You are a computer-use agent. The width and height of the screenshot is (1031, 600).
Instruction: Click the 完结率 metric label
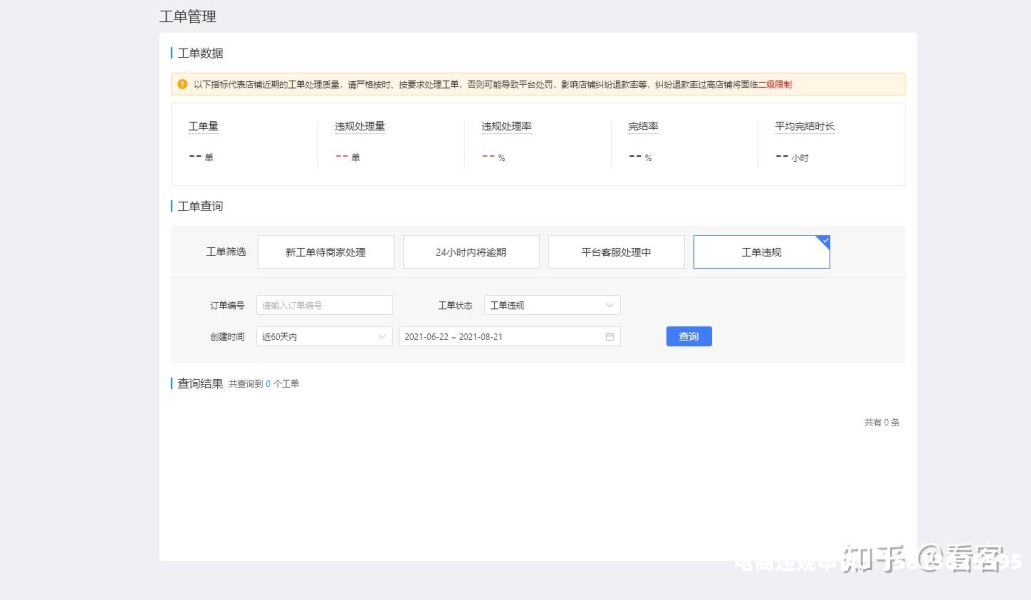[x=643, y=127]
